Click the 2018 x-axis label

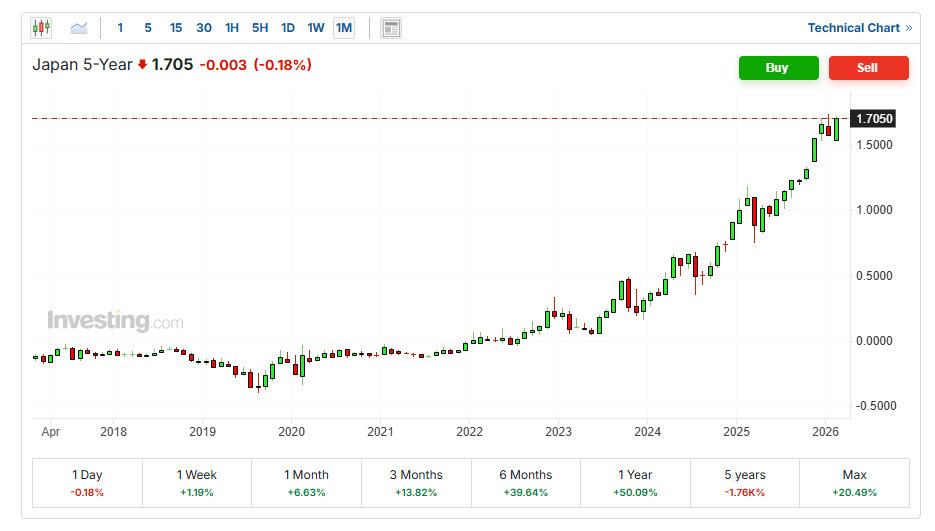113,431
